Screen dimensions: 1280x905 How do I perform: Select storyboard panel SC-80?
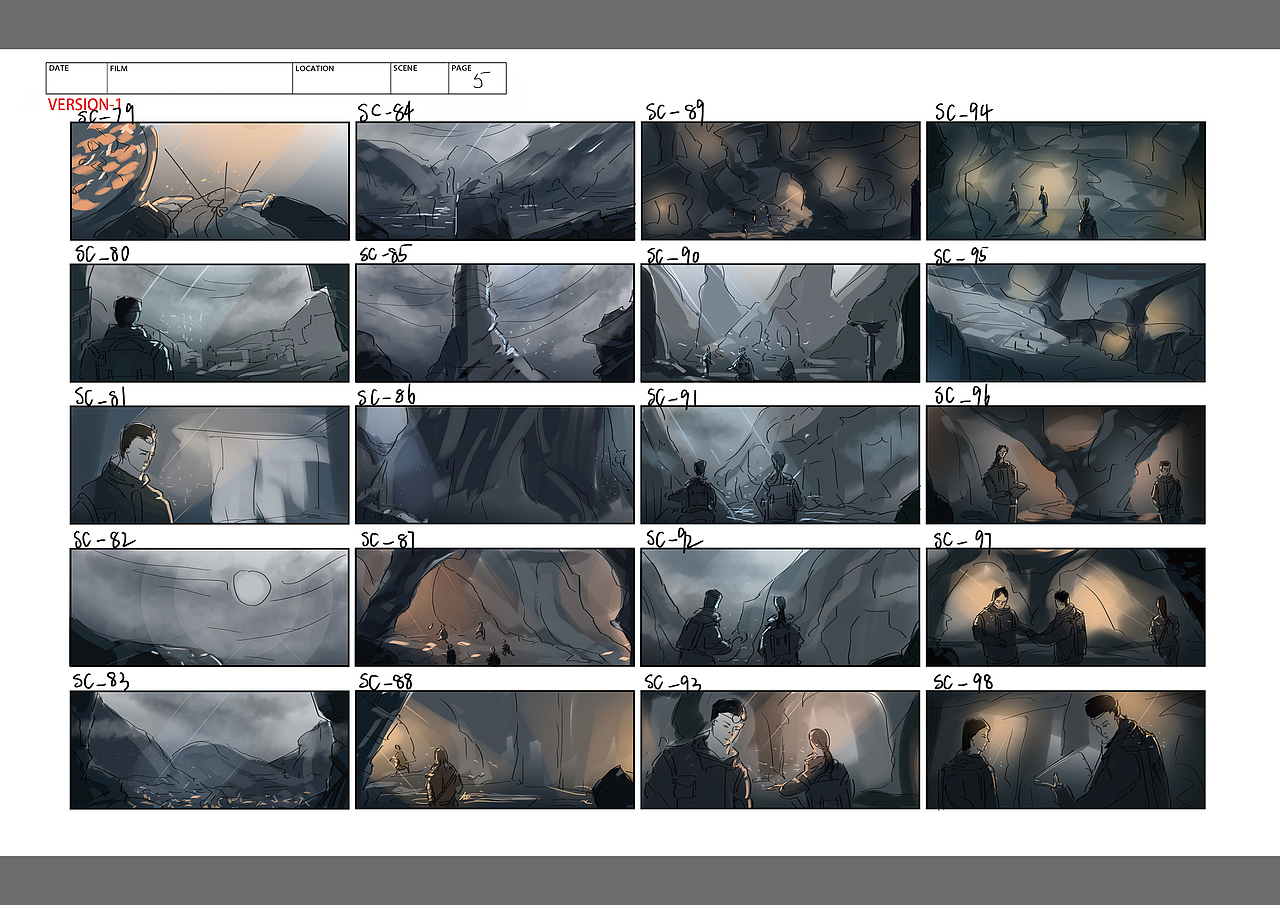point(210,323)
